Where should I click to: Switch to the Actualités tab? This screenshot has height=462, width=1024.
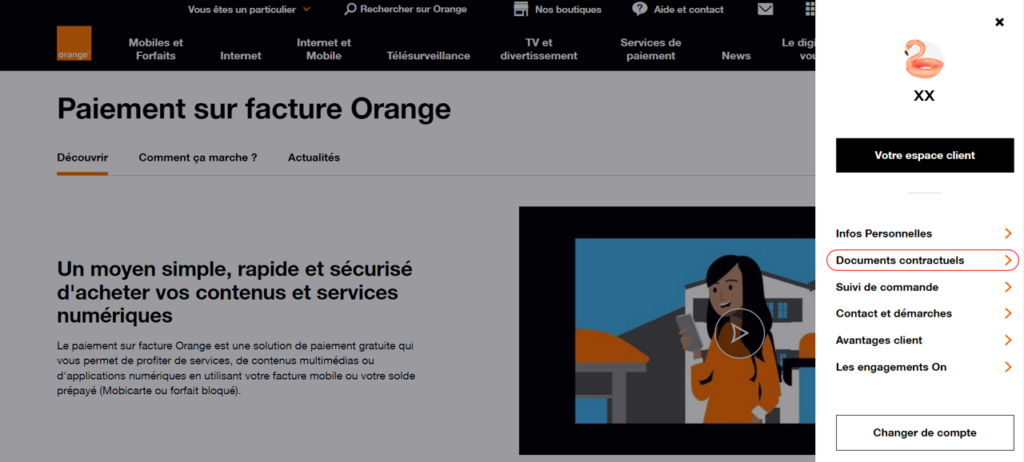coord(314,157)
